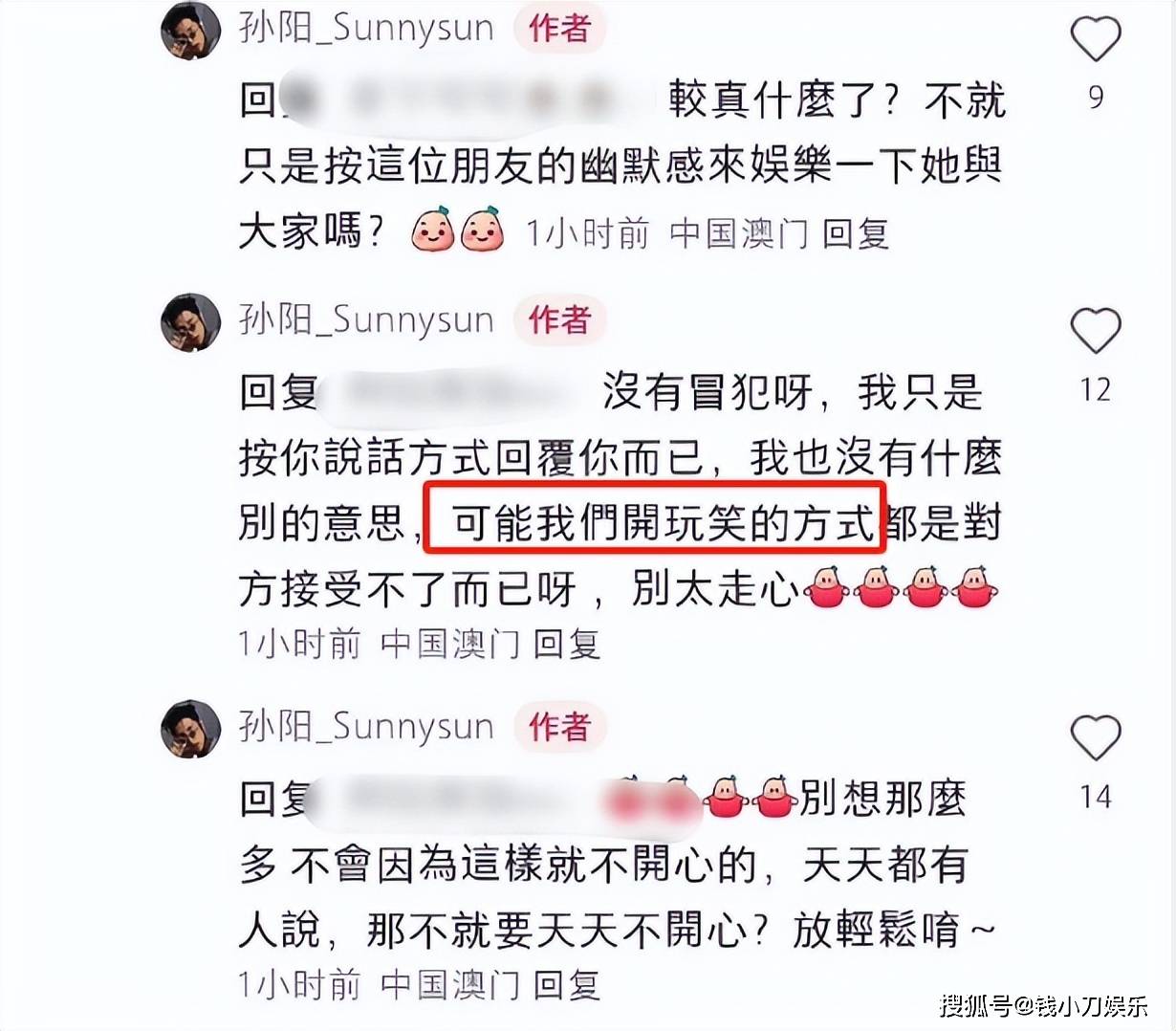
Task: Click the 搜狐号@钱小刀娱乐 watermark
Action: (x=1044, y=1005)
